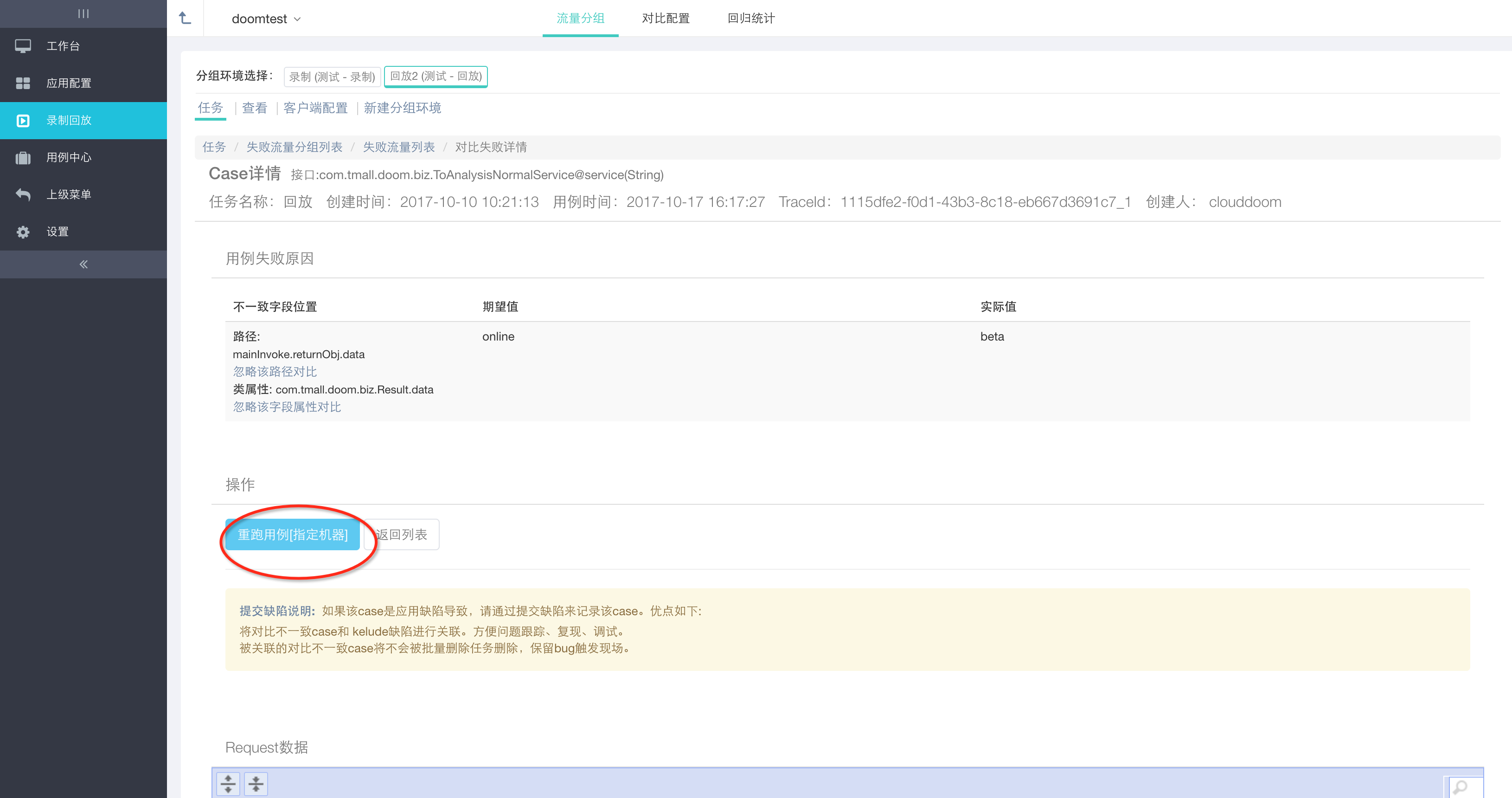Click the 重跑用例[指定机器] button
1512x798 pixels.
click(x=292, y=534)
